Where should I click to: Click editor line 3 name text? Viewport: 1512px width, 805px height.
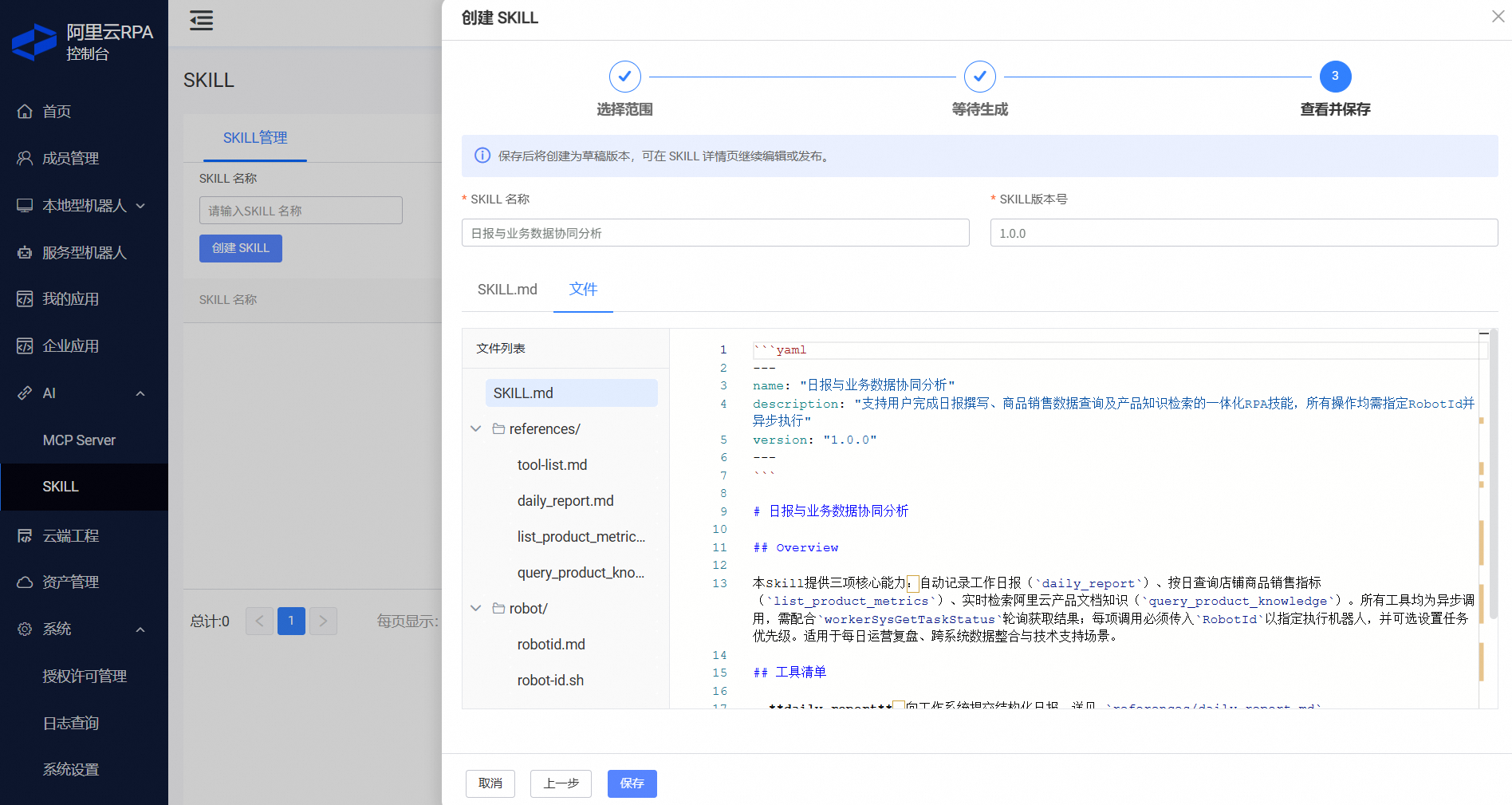click(x=853, y=385)
